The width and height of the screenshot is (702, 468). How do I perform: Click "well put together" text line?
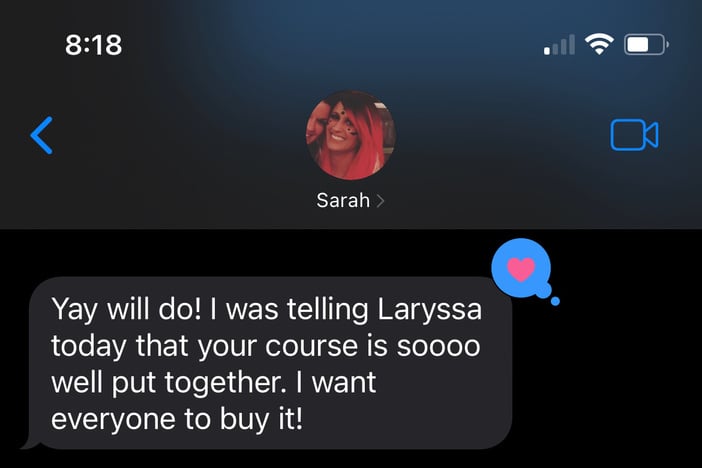(167, 383)
